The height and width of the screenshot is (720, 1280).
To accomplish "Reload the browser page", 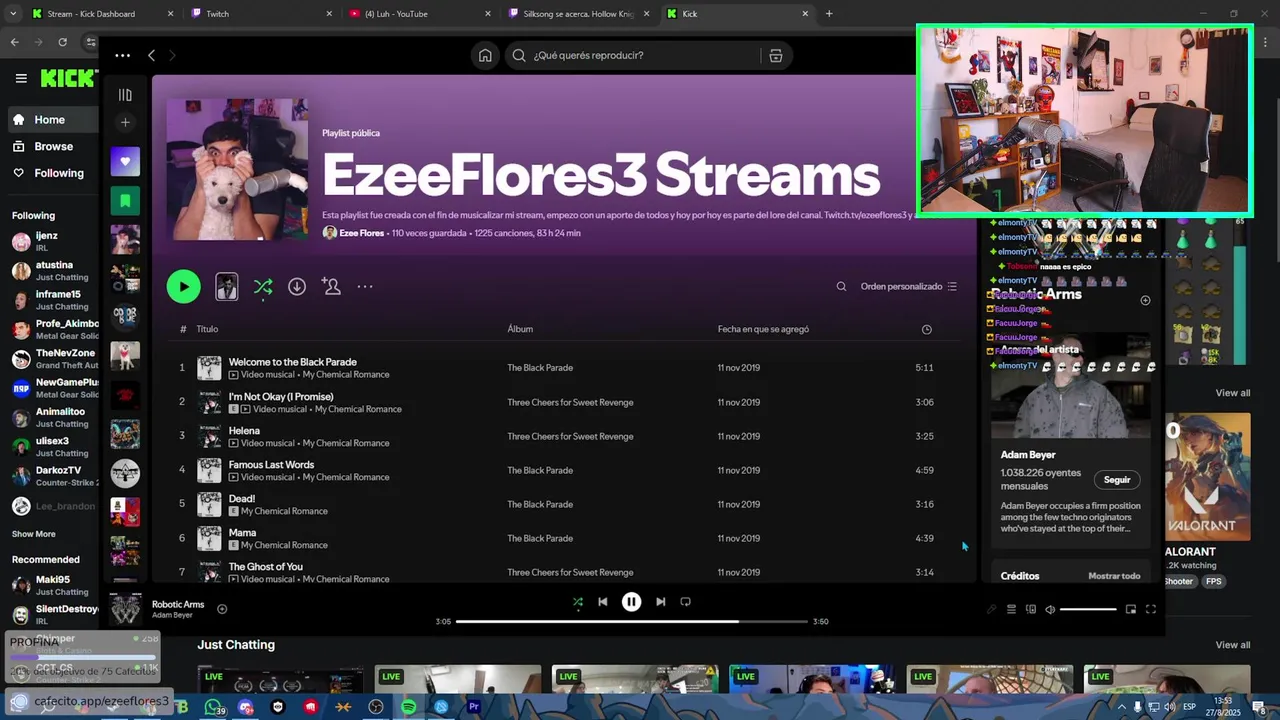I will pyautogui.click(x=62, y=42).
